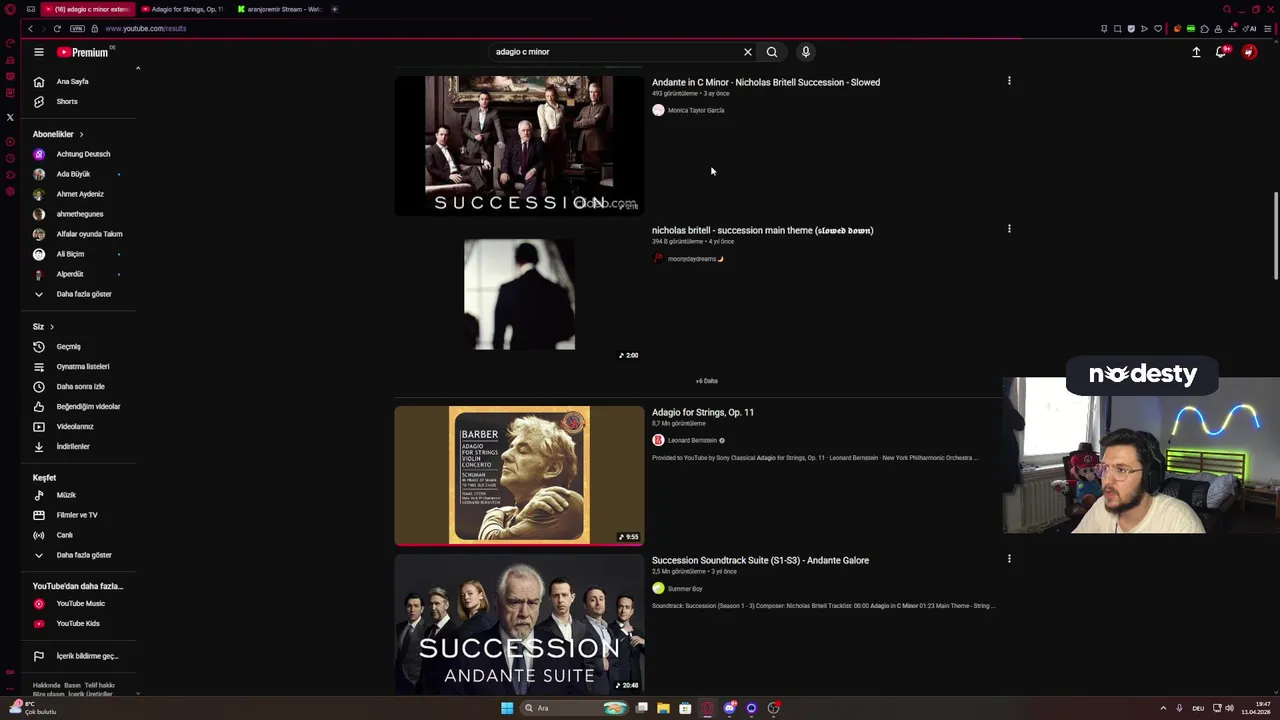1280x720 pixels.
Task: Open a new browser tab with plus
Action: pyautogui.click(x=335, y=9)
